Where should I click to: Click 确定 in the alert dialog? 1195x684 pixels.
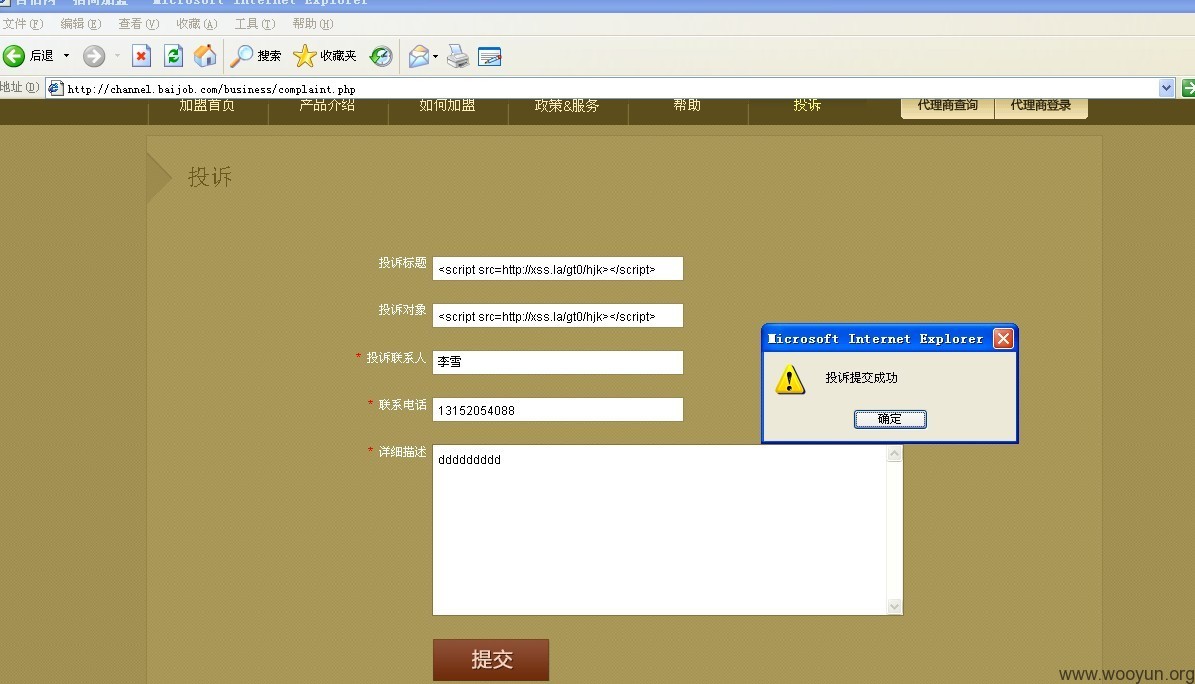890,419
